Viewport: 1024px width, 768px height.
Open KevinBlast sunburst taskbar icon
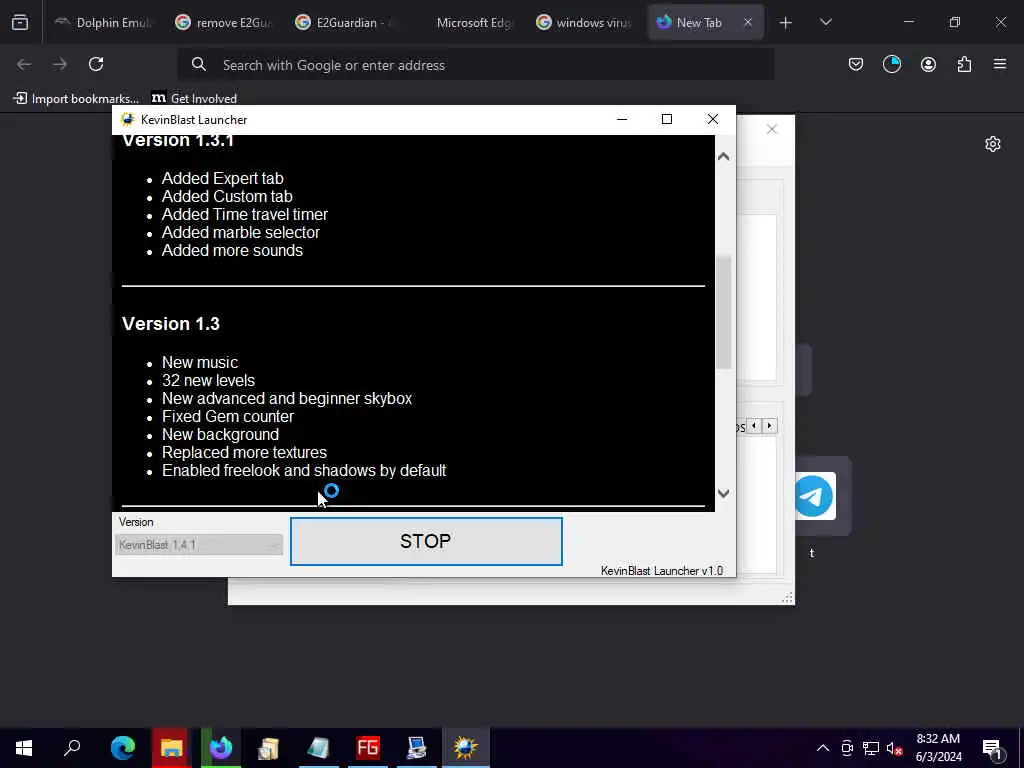(x=466, y=748)
